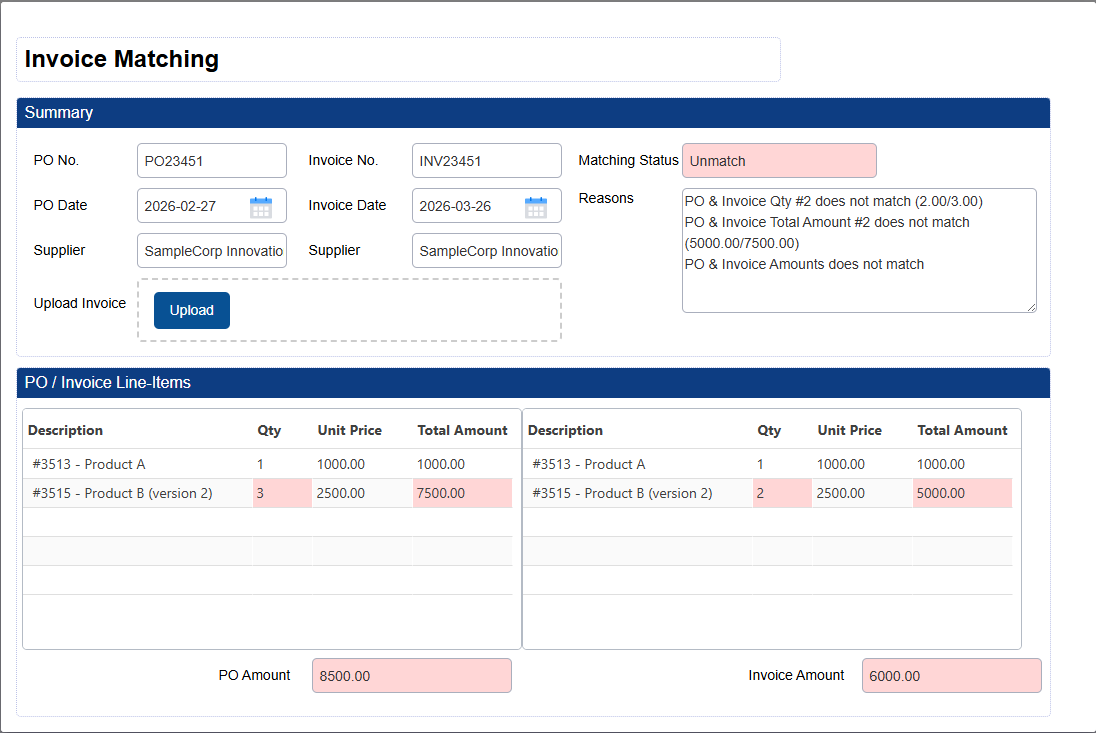Screen dimensions: 1096x733
Task: Select invoice quantity cell showing 2
Action: tap(781, 493)
